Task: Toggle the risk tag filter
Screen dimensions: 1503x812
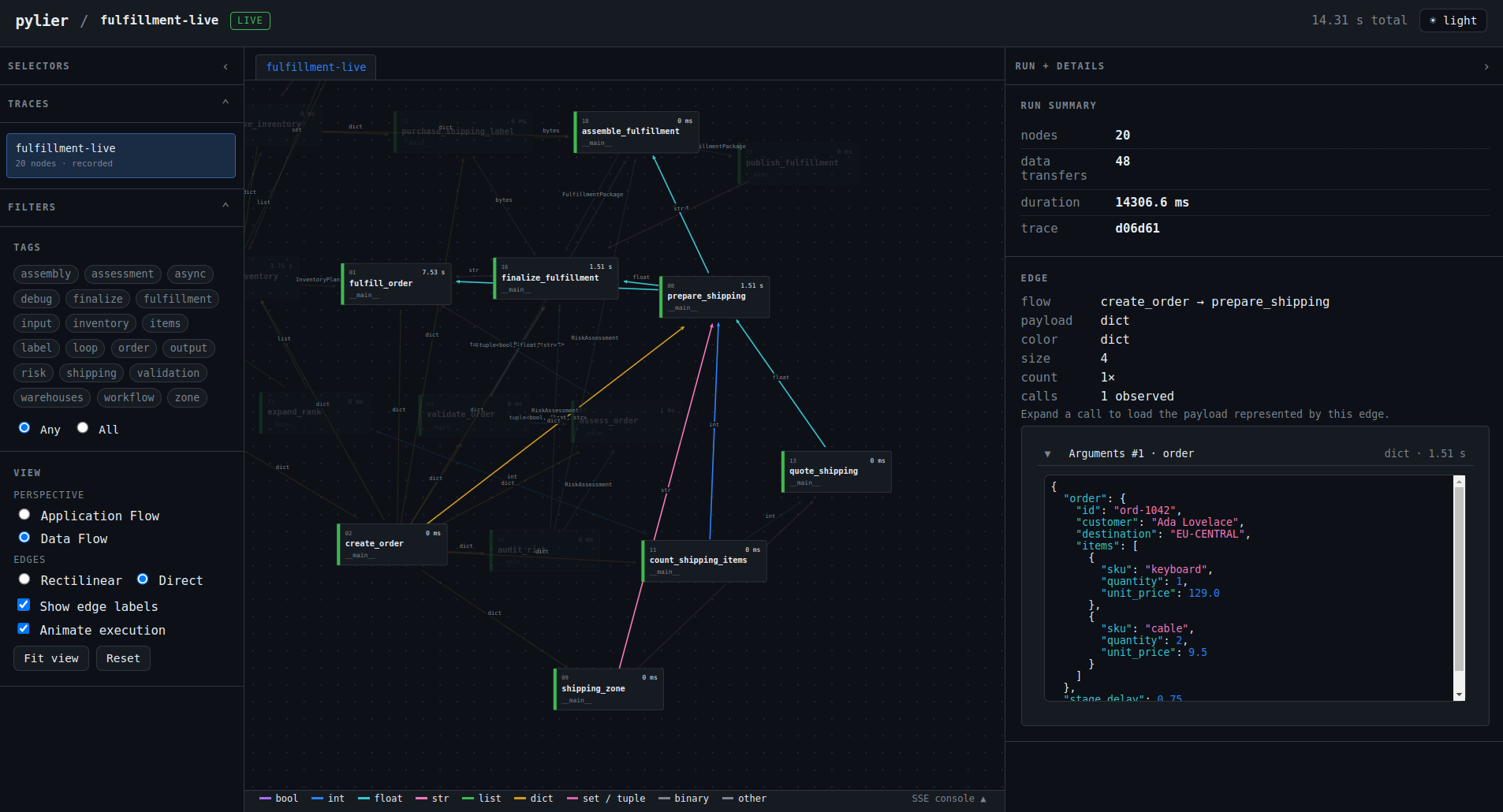Action: tap(33, 373)
